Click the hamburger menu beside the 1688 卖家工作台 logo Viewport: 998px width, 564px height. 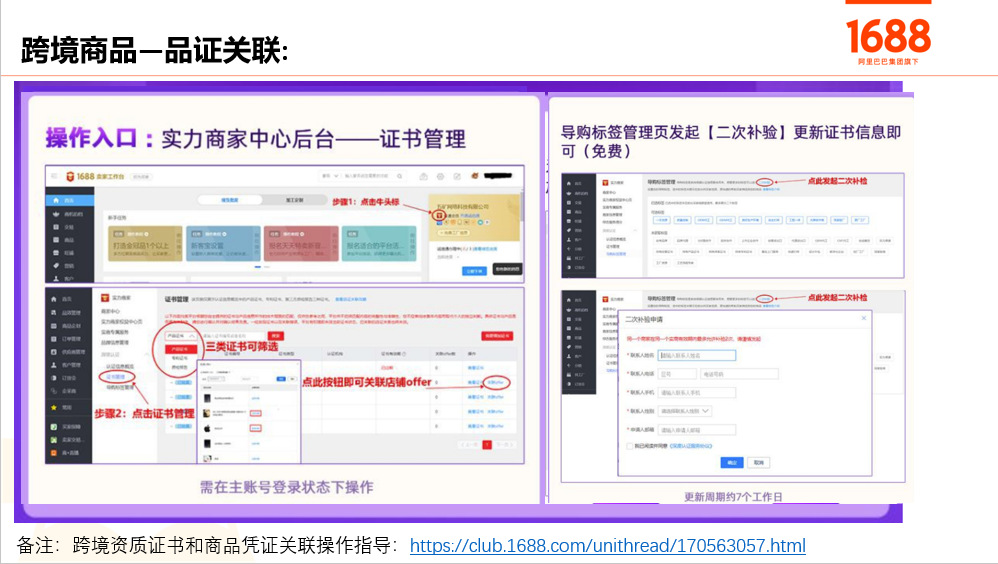click(54, 176)
